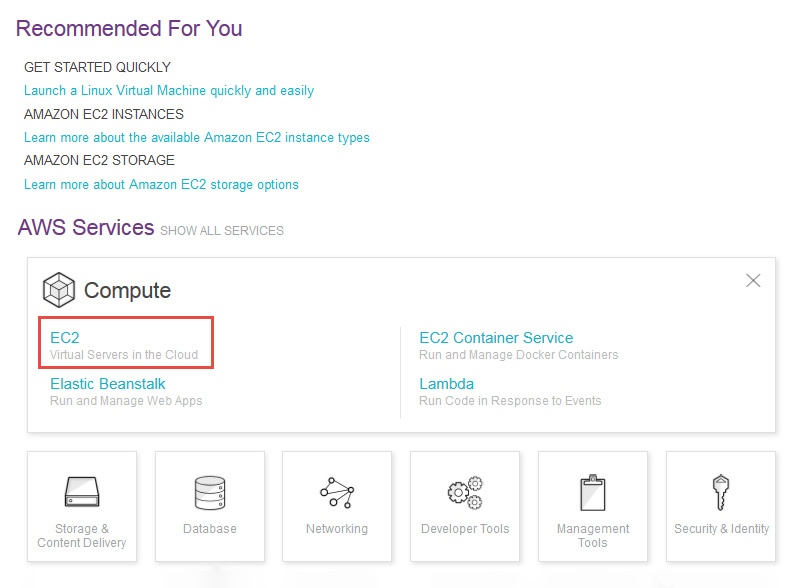This screenshot has width=801, height=588.
Task: Learn more about EC2 storage options
Action: coord(161,185)
